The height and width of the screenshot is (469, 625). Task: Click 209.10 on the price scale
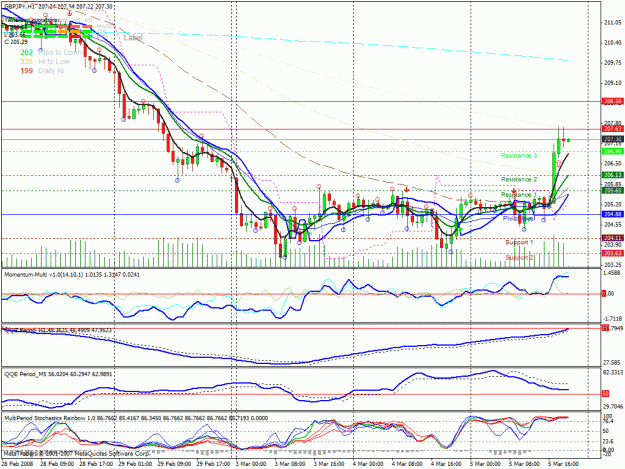point(613,83)
